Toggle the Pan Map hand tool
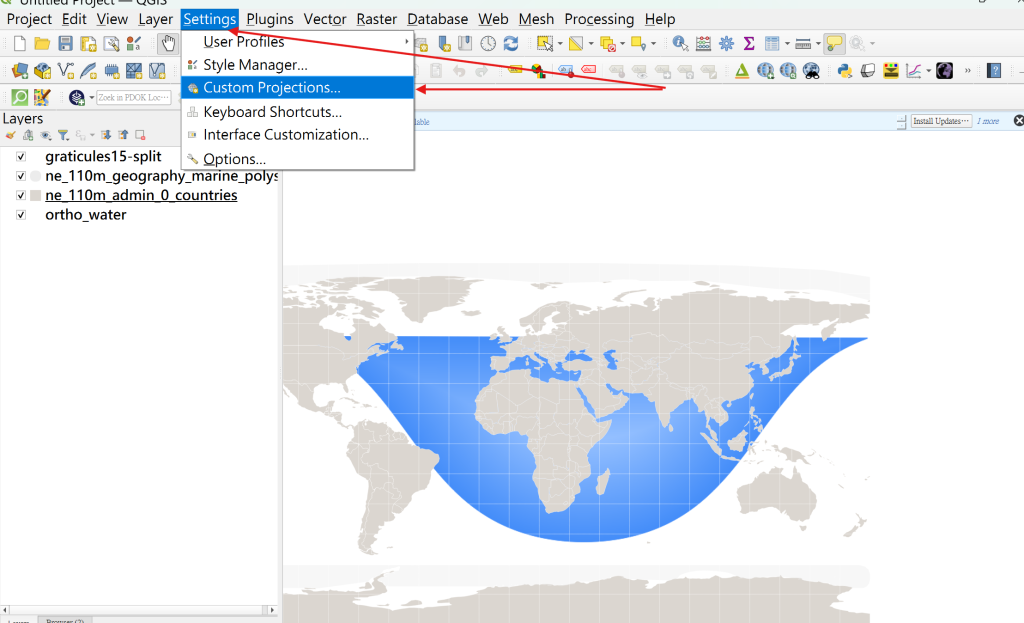Screen dimensions: 1024x623 pyautogui.click(x=168, y=44)
